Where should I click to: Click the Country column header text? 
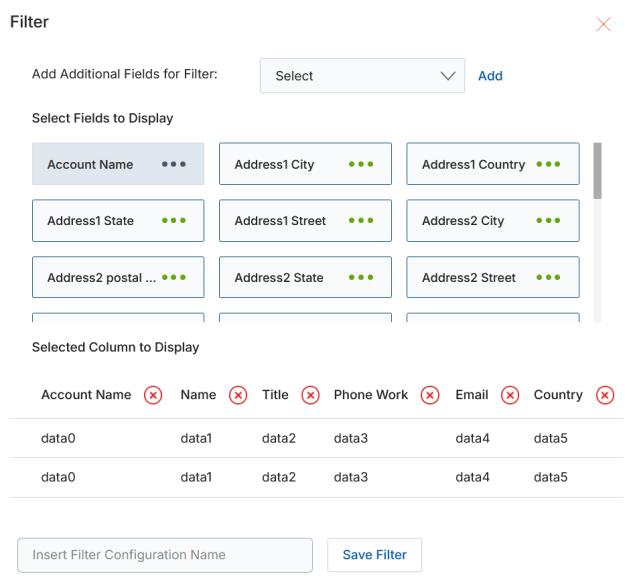pos(558,395)
